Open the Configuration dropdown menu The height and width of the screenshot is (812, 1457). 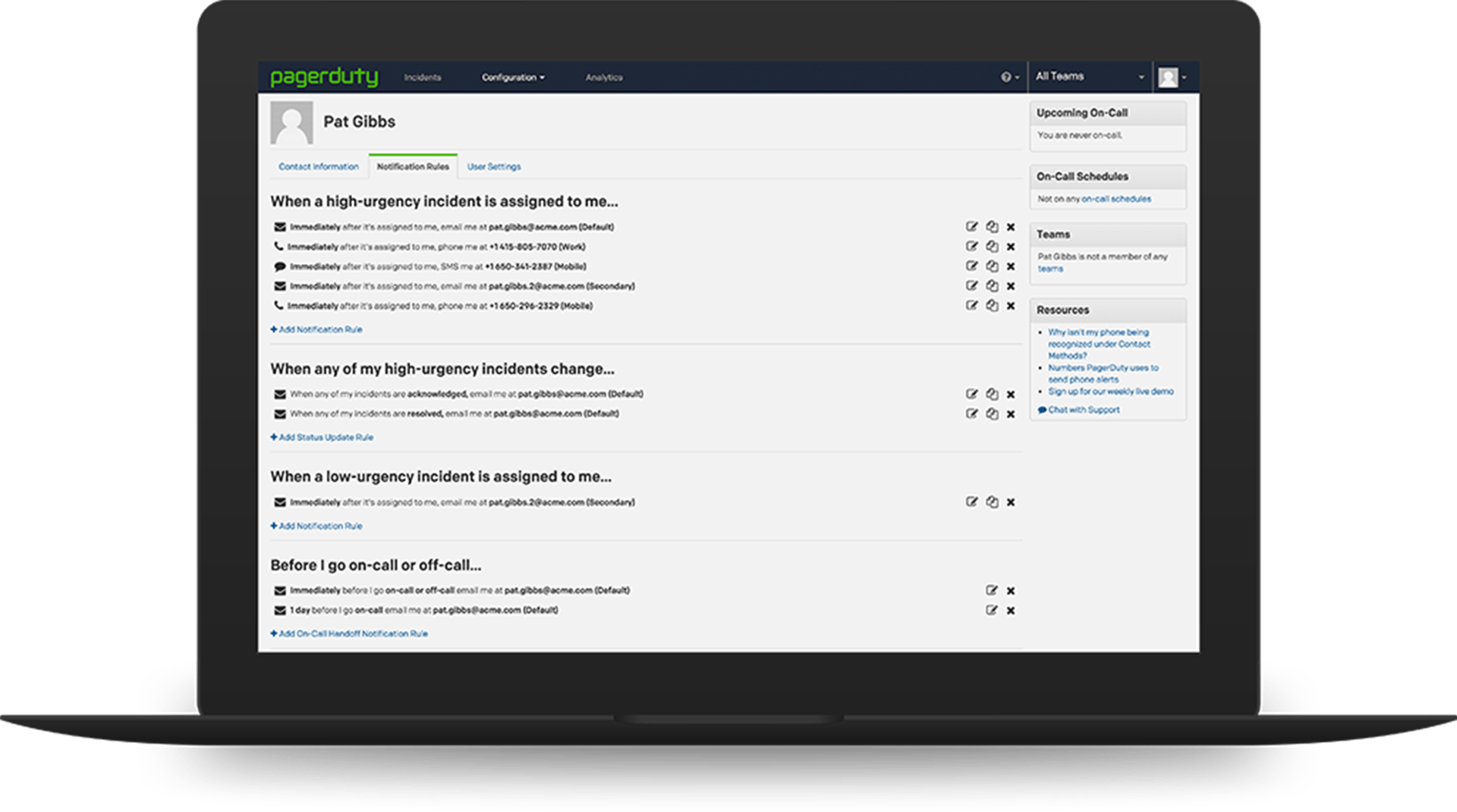[x=513, y=77]
